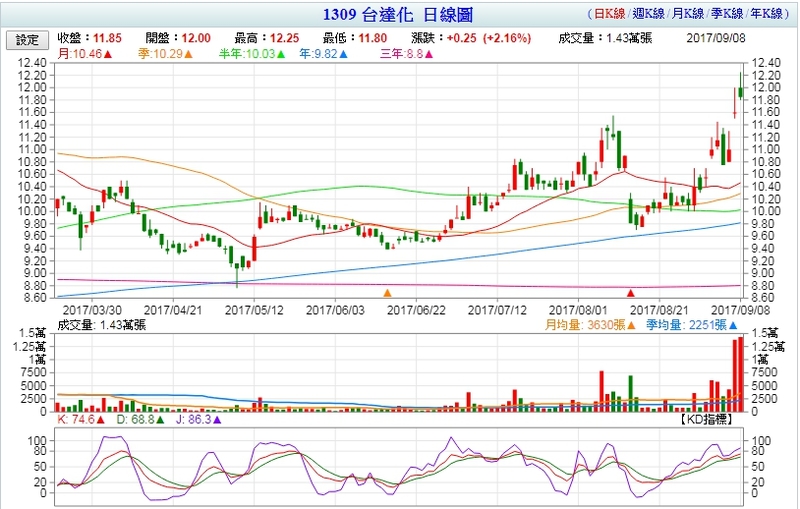Open the 設定 settings button
This screenshot has height=509, width=800.
27,40
